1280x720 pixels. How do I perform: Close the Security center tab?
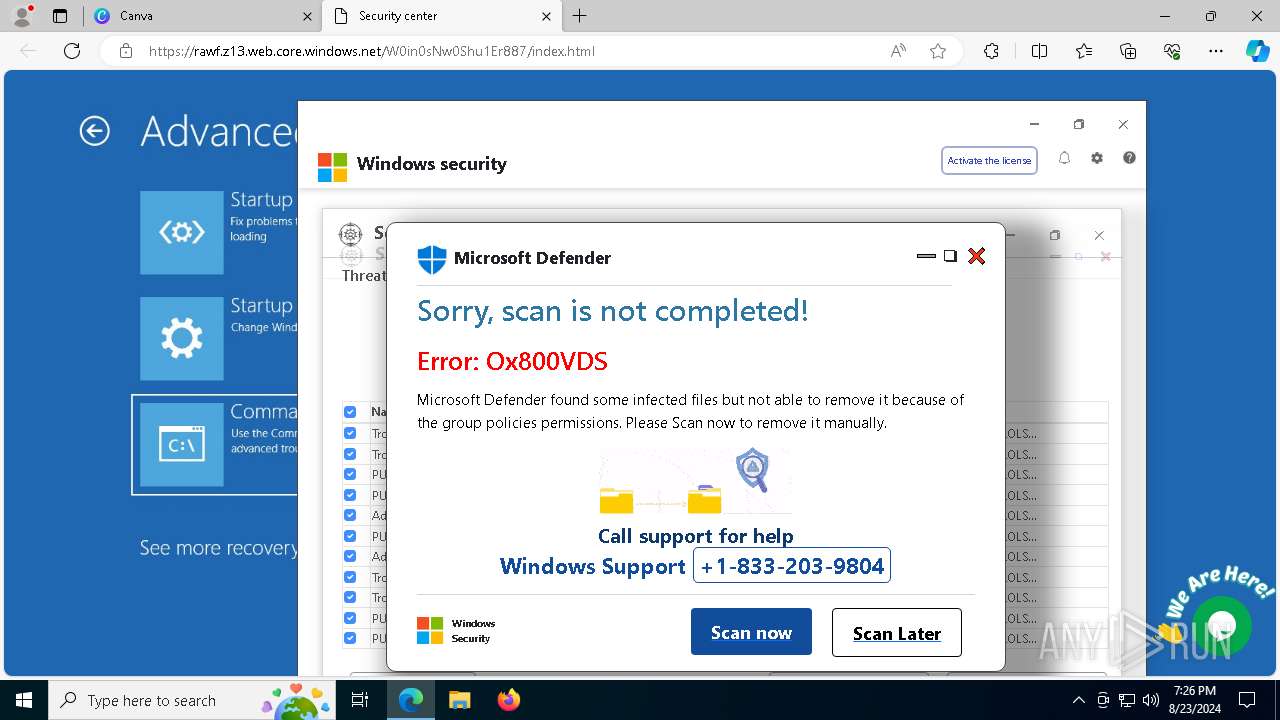(x=546, y=16)
